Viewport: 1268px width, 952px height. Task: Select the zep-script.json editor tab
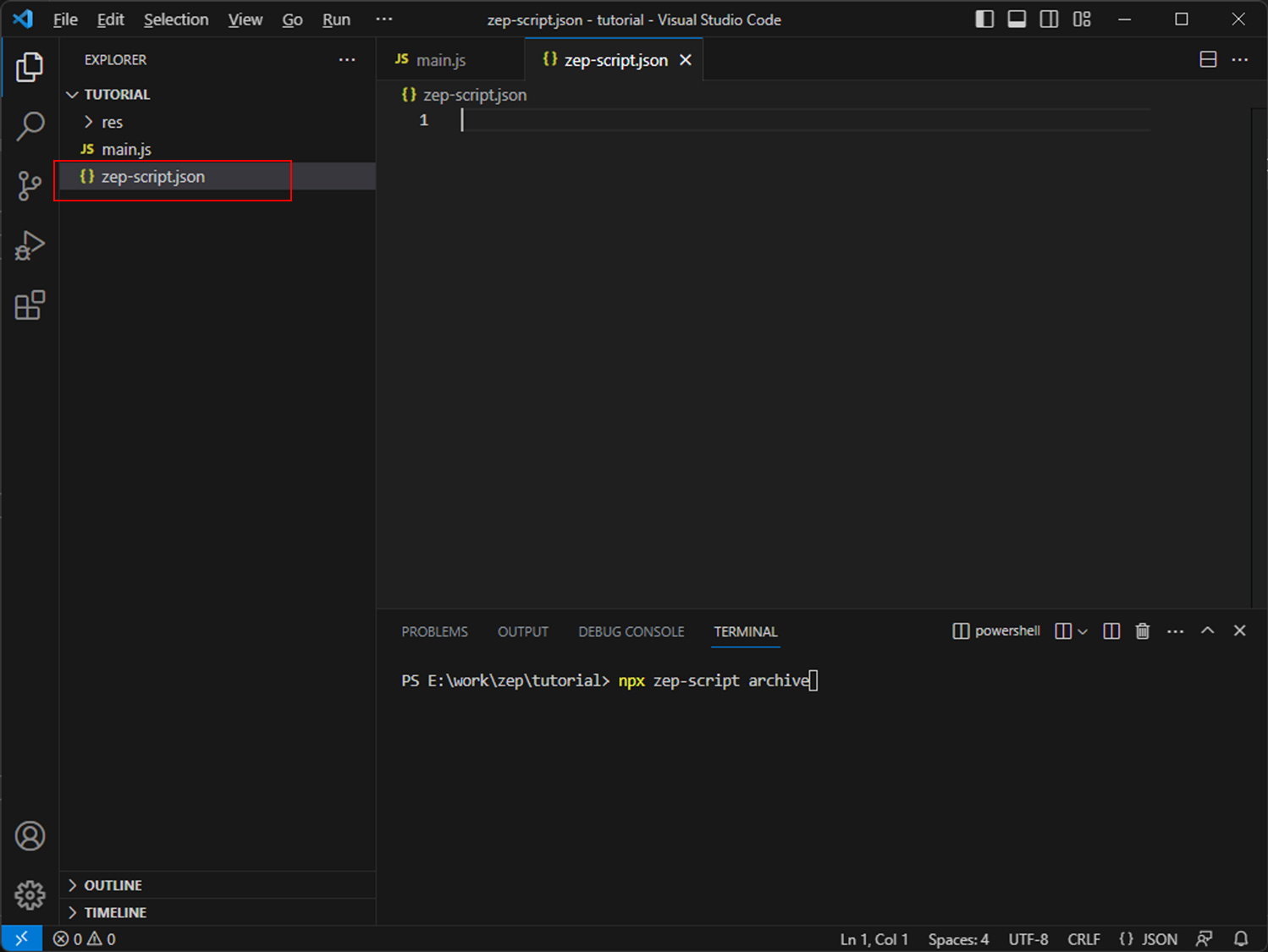tap(615, 60)
